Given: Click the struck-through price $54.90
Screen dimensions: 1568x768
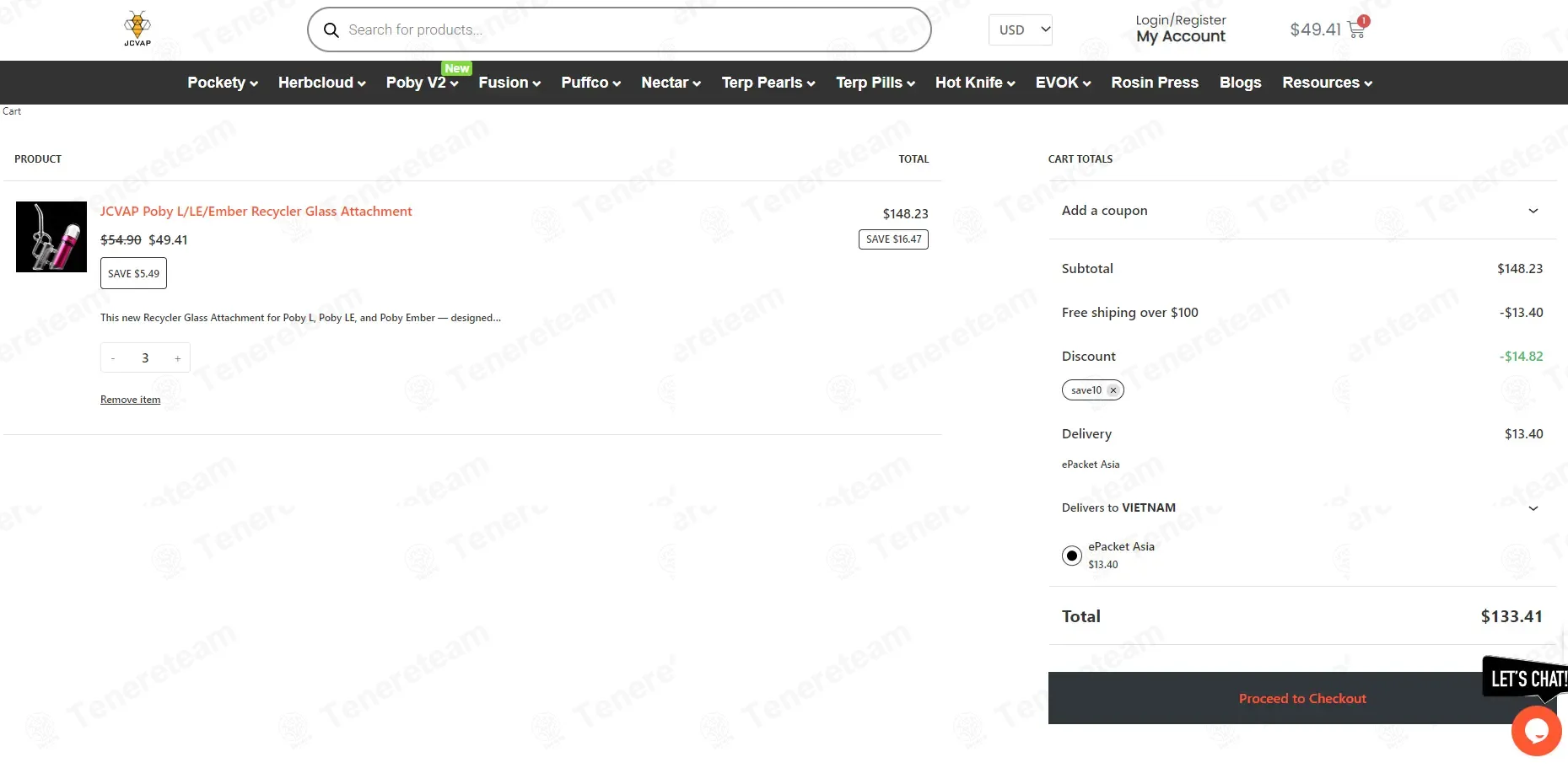Looking at the screenshot, I should click(x=121, y=240).
